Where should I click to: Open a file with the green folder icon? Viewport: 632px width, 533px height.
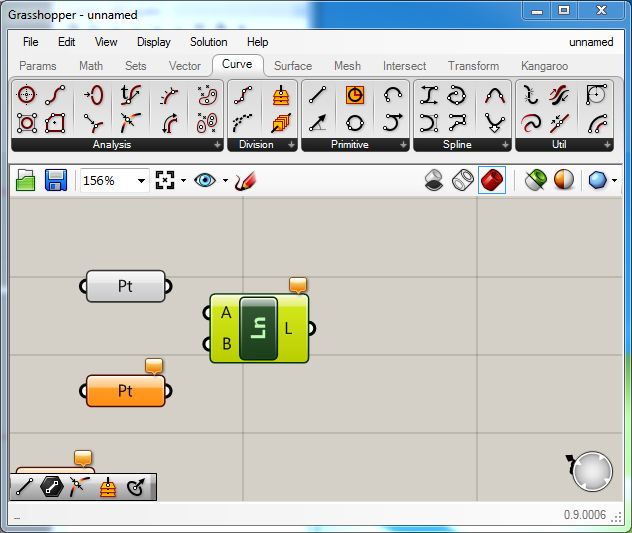[25, 180]
